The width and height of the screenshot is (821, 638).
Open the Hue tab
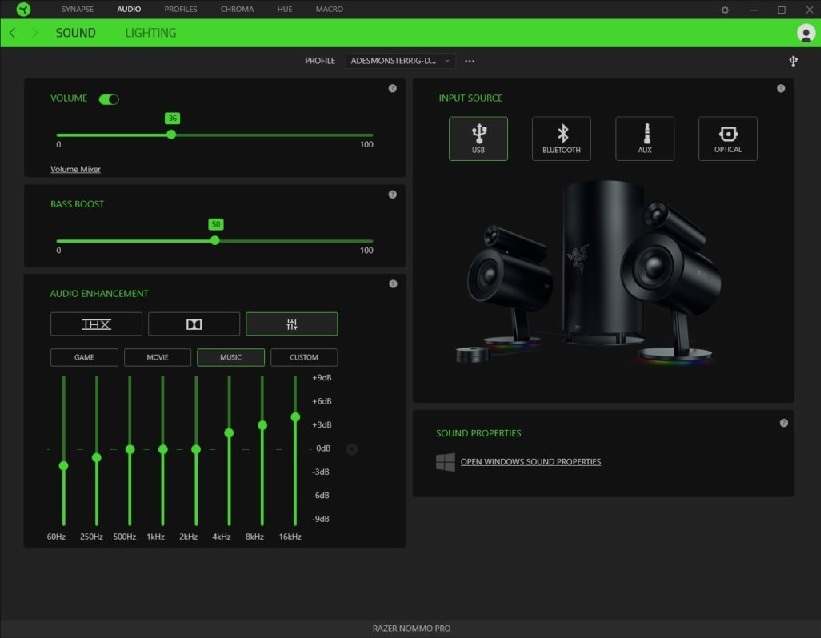(x=285, y=9)
